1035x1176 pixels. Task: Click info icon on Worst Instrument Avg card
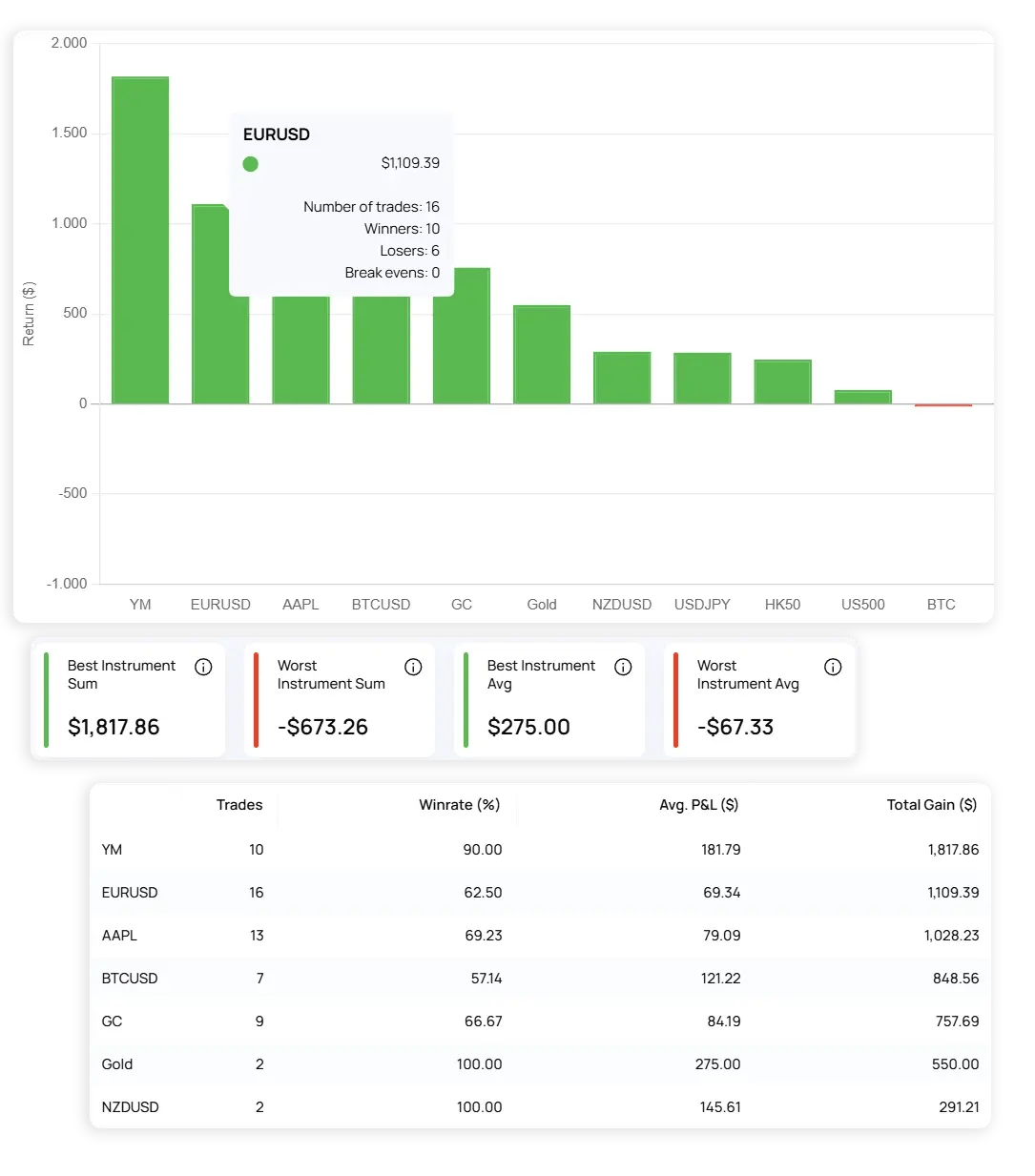pos(833,667)
